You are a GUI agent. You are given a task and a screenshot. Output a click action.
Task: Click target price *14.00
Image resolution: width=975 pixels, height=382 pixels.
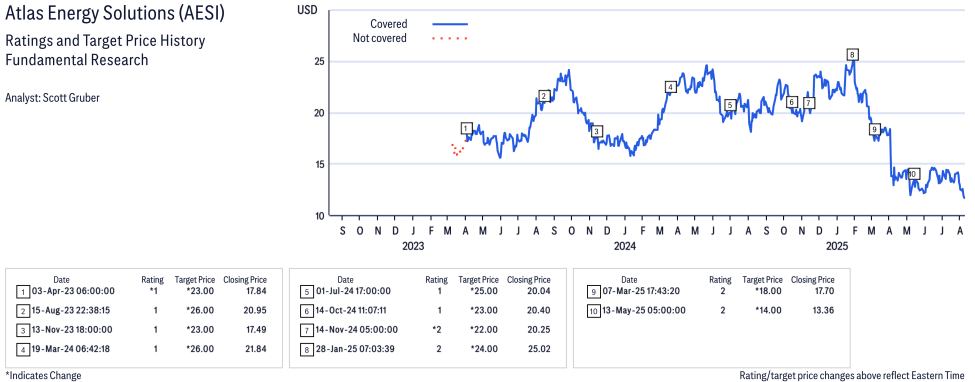click(x=769, y=310)
